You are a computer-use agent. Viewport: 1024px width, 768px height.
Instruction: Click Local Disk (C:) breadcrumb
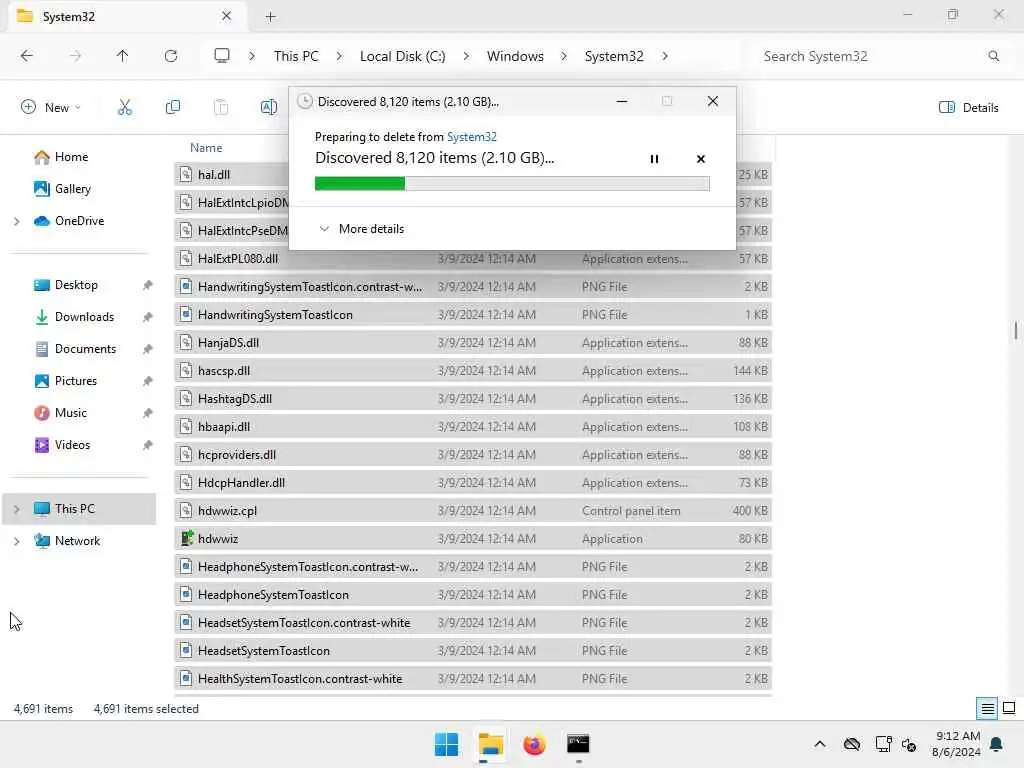point(402,56)
